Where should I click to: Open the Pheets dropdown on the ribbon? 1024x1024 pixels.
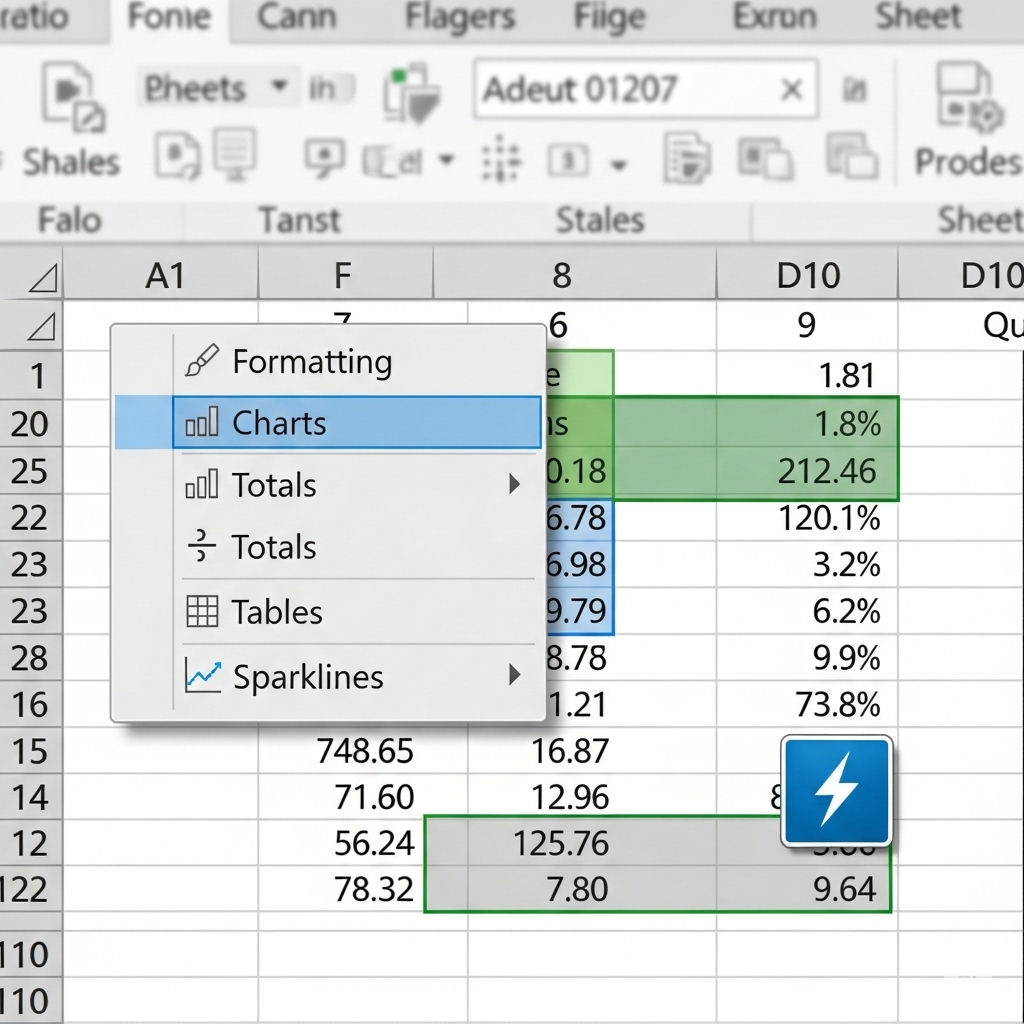[281, 88]
